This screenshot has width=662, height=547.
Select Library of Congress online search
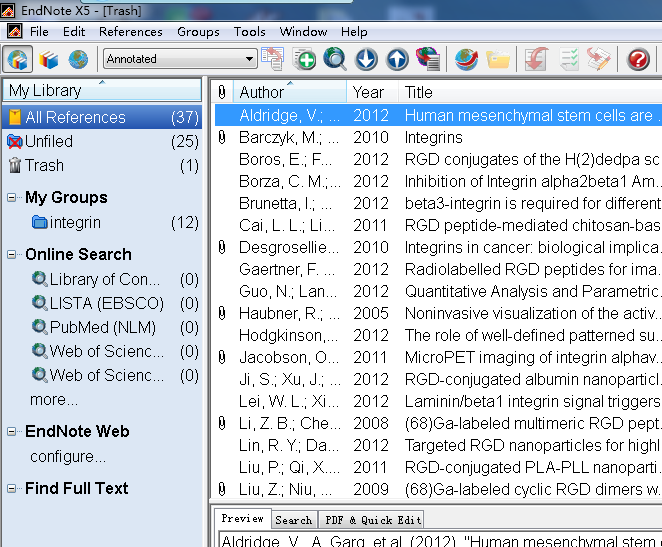pos(102,279)
